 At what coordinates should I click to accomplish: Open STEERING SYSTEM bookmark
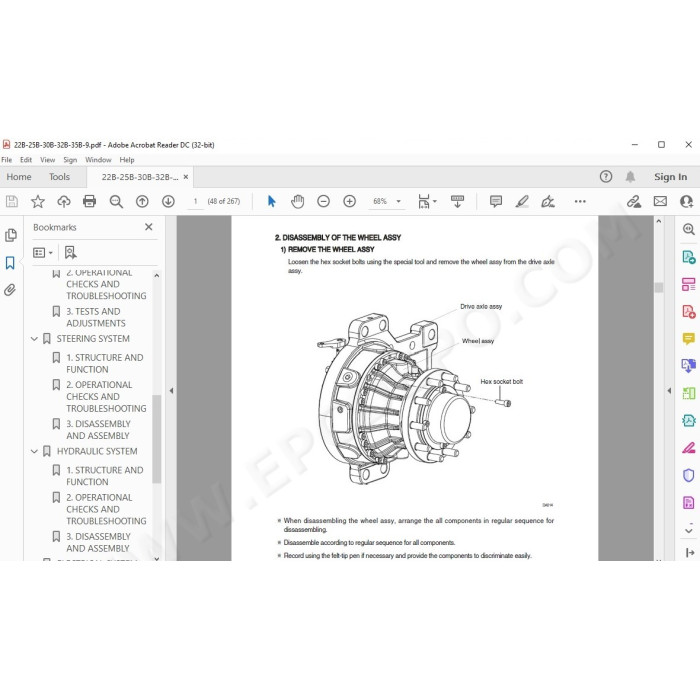93,339
